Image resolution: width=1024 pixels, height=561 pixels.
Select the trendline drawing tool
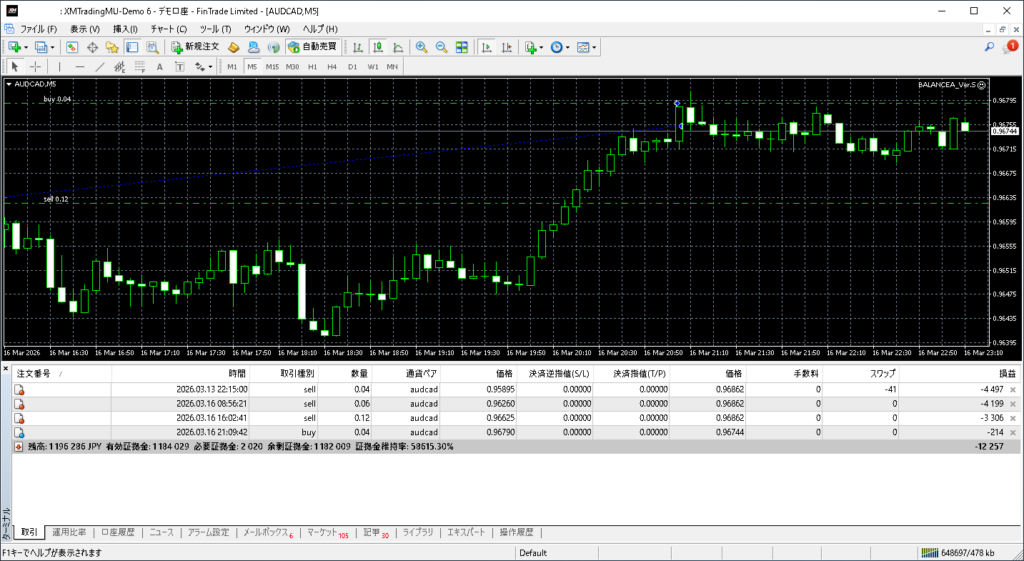100,67
